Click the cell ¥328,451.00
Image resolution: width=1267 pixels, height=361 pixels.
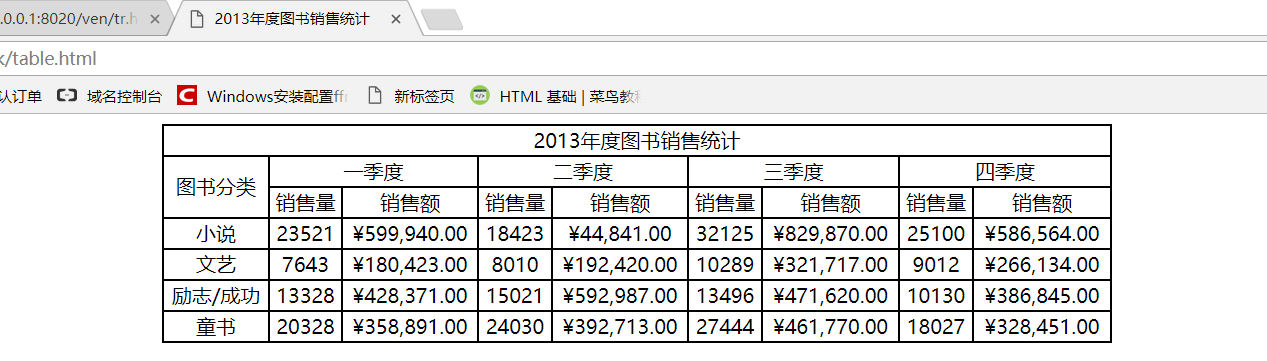click(1042, 327)
